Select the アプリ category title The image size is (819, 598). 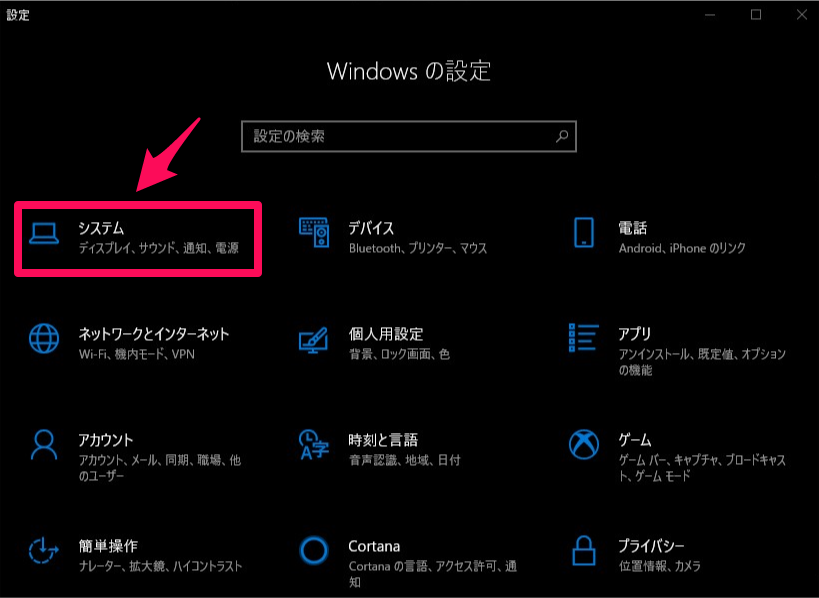pos(635,334)
